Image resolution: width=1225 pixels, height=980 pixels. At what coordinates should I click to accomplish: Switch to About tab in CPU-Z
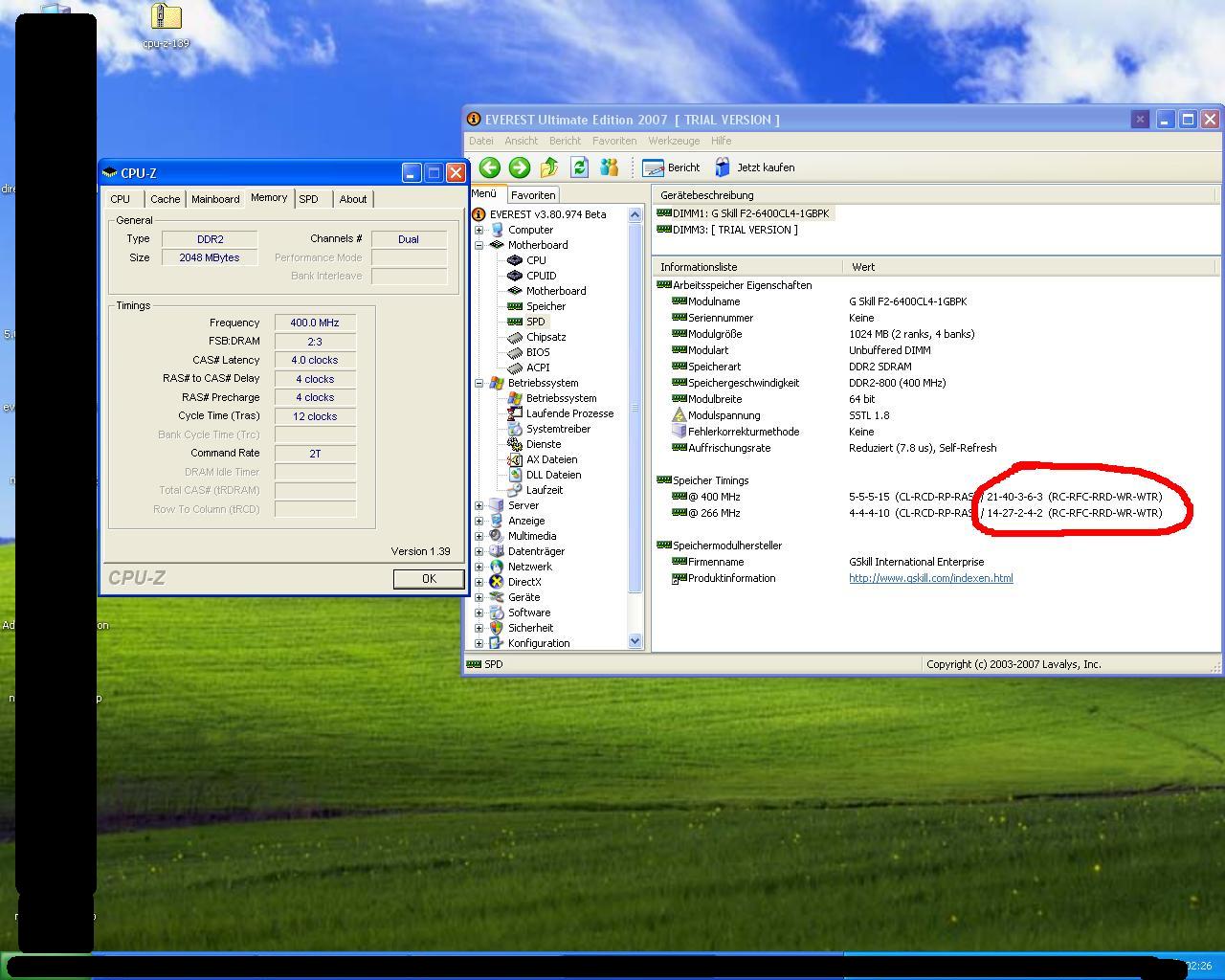tap(353, 199)
